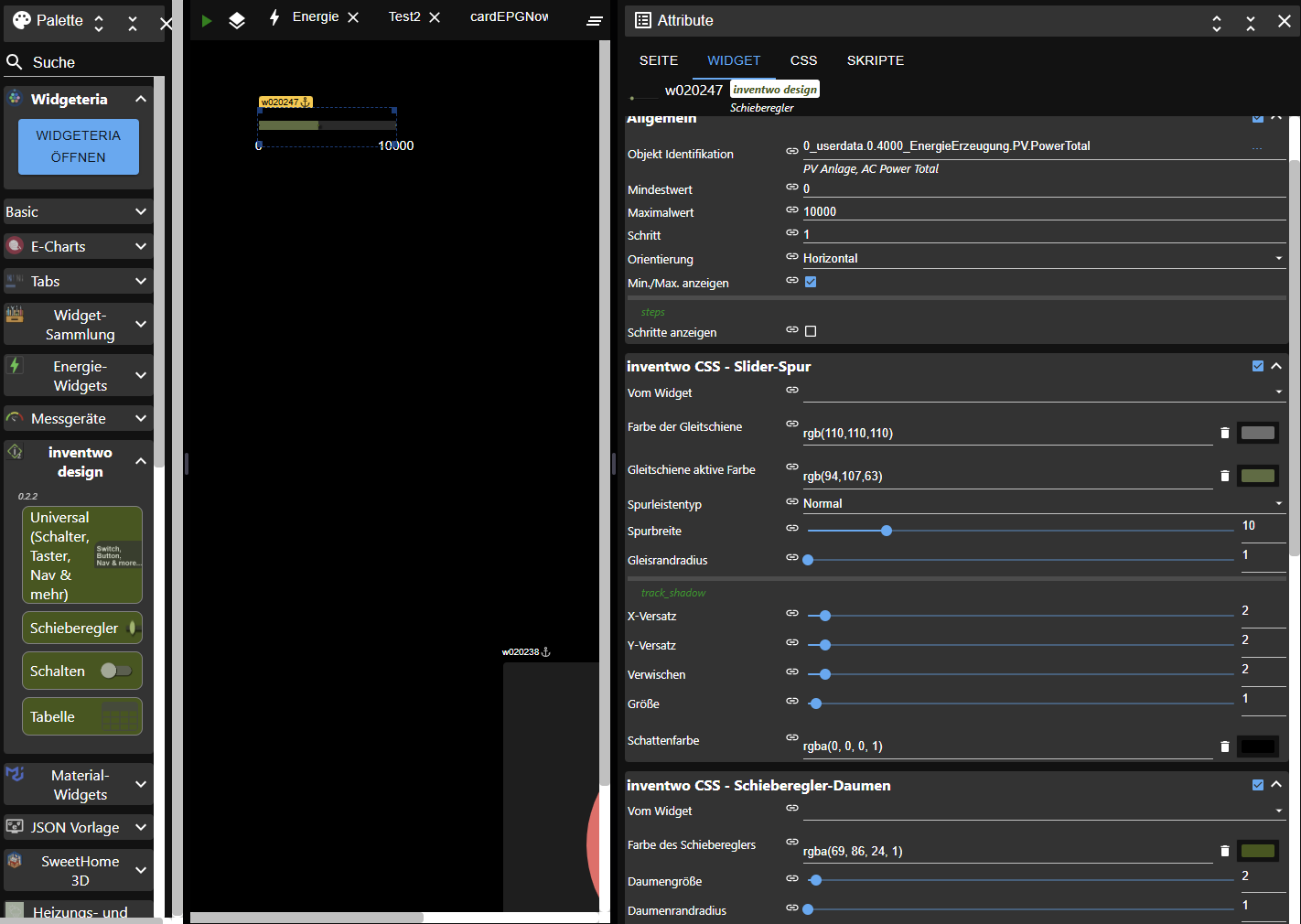Screen dimensions: 1301x924
Task: Click the green play runtime icon
Action: tap(207, 20)
